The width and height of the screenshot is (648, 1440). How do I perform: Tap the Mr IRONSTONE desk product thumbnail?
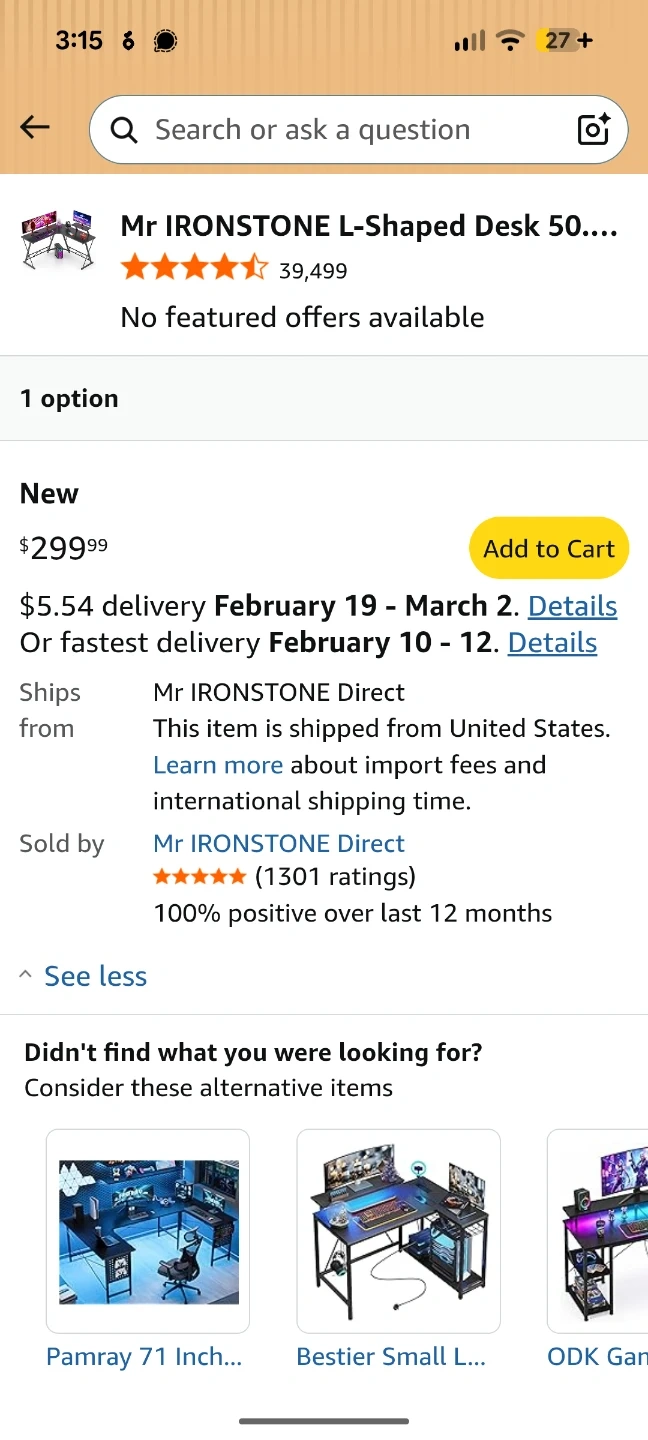coord(59,241)
